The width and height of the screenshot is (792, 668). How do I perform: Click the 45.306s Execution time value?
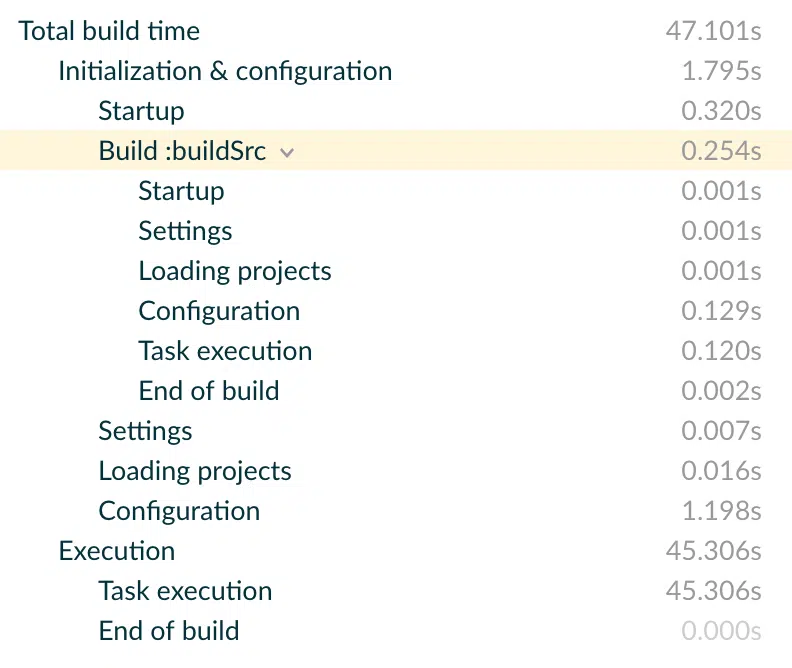(x=713, y=550)
